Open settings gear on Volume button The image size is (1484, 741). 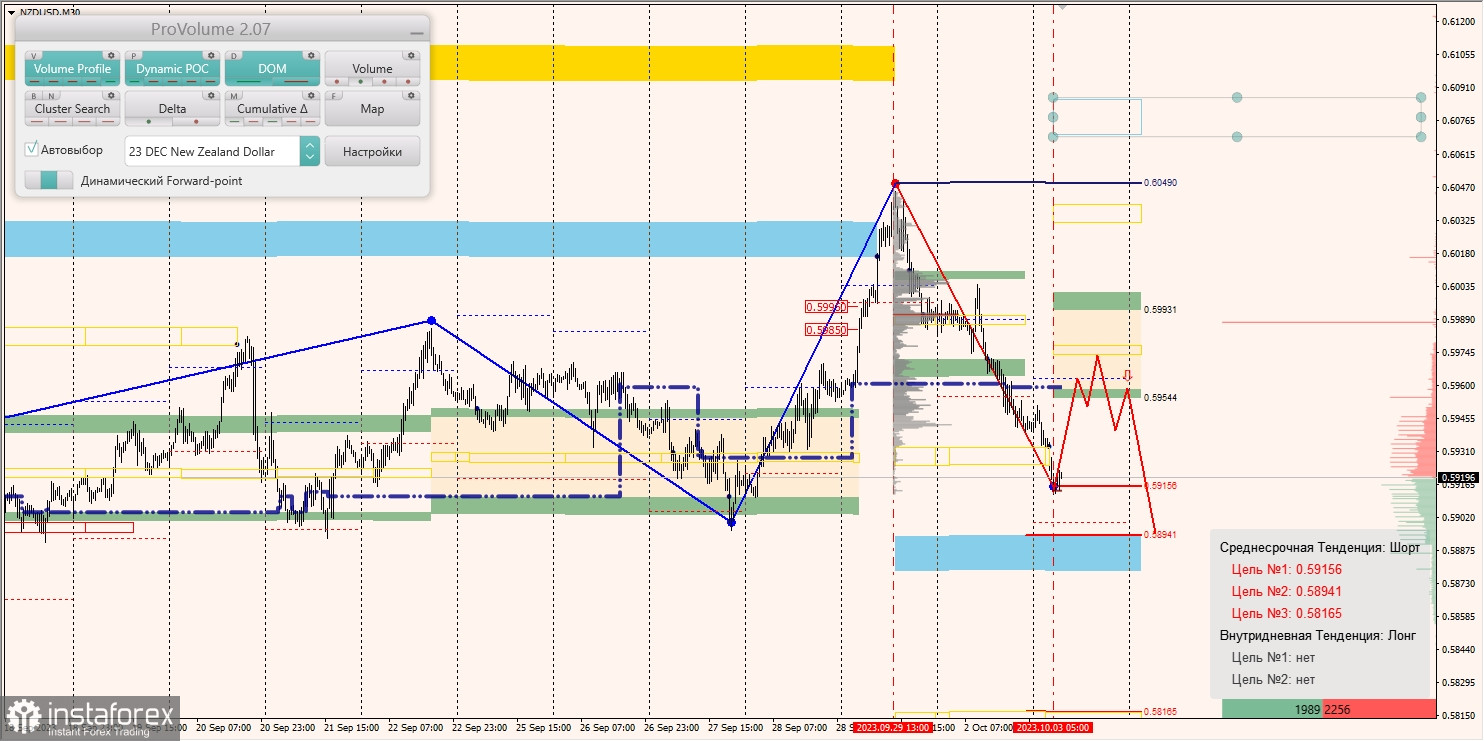[x=411, y=56]
